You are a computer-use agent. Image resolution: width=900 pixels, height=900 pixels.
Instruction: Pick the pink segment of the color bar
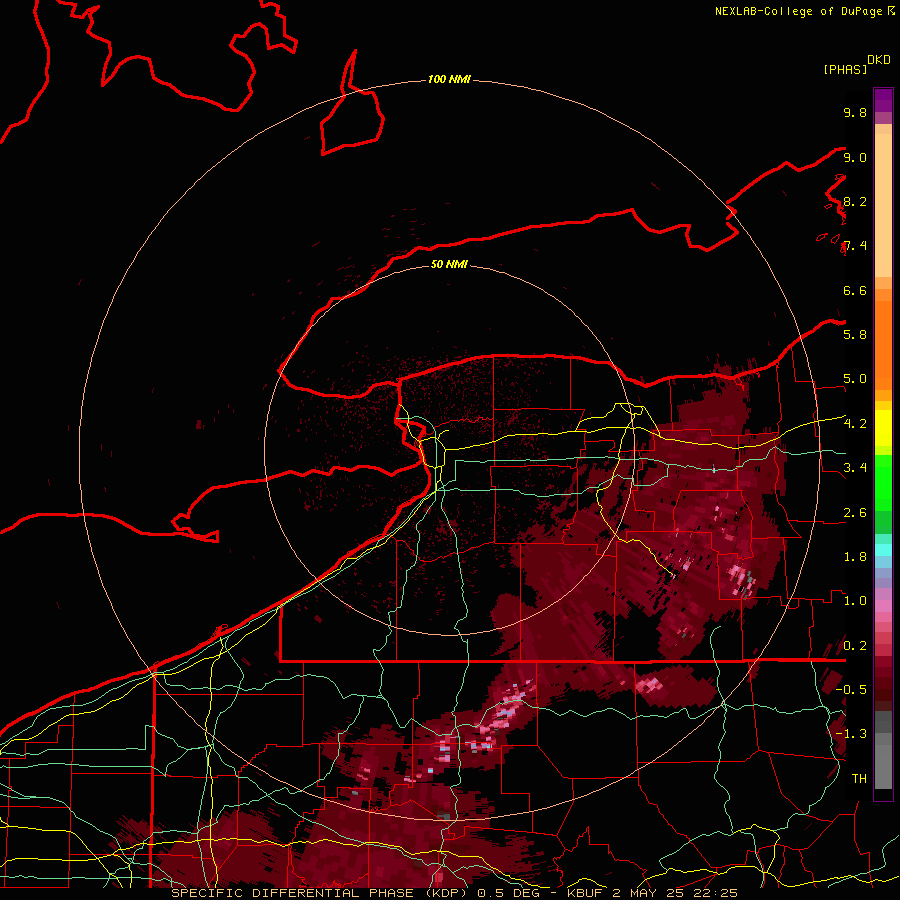coord(883,606)
